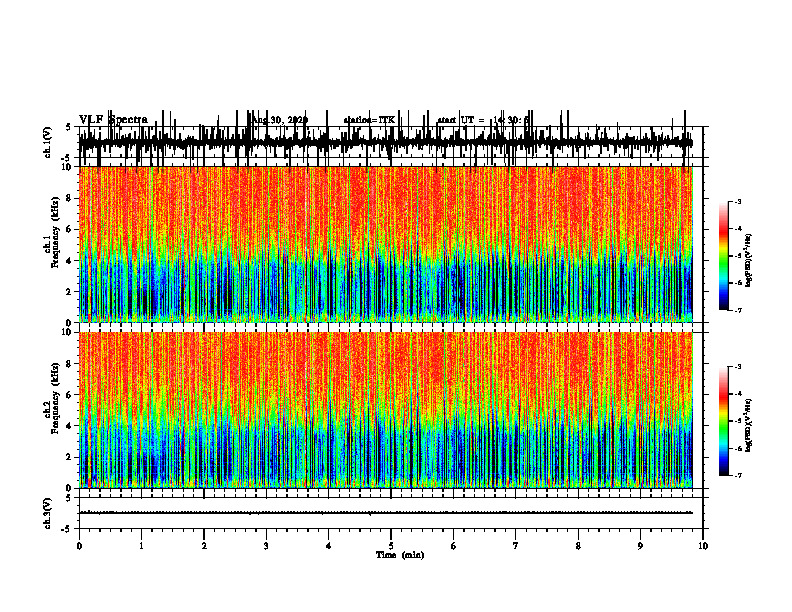Select the "start UT" time header text

[x=482, y=120]
